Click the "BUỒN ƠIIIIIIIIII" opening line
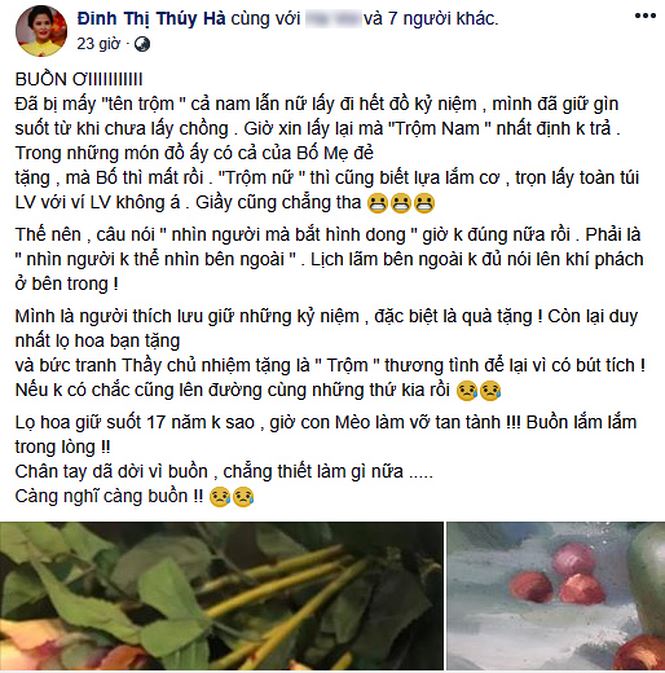 [79, 79]
